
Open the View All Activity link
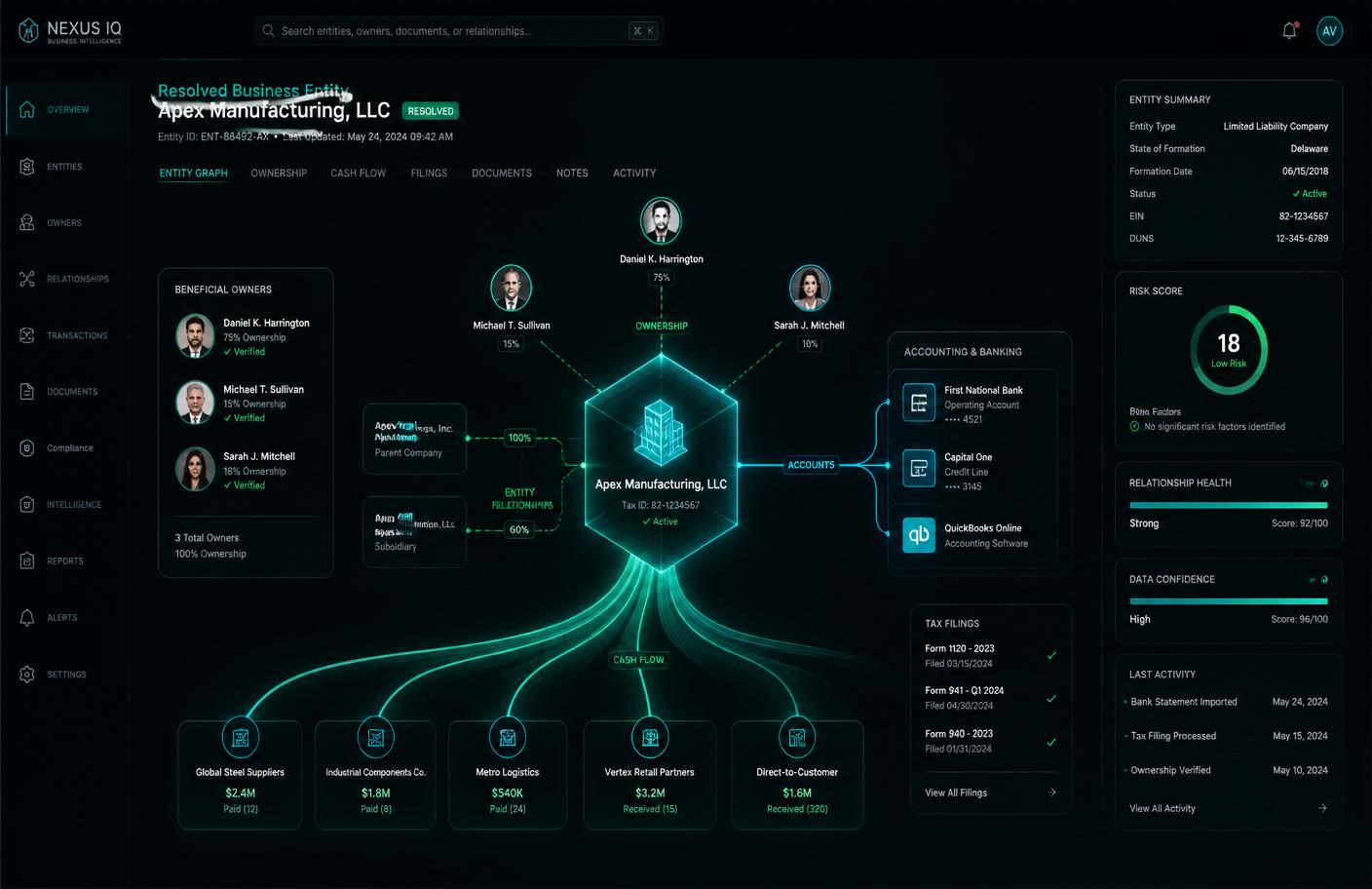coord(1162,808)
